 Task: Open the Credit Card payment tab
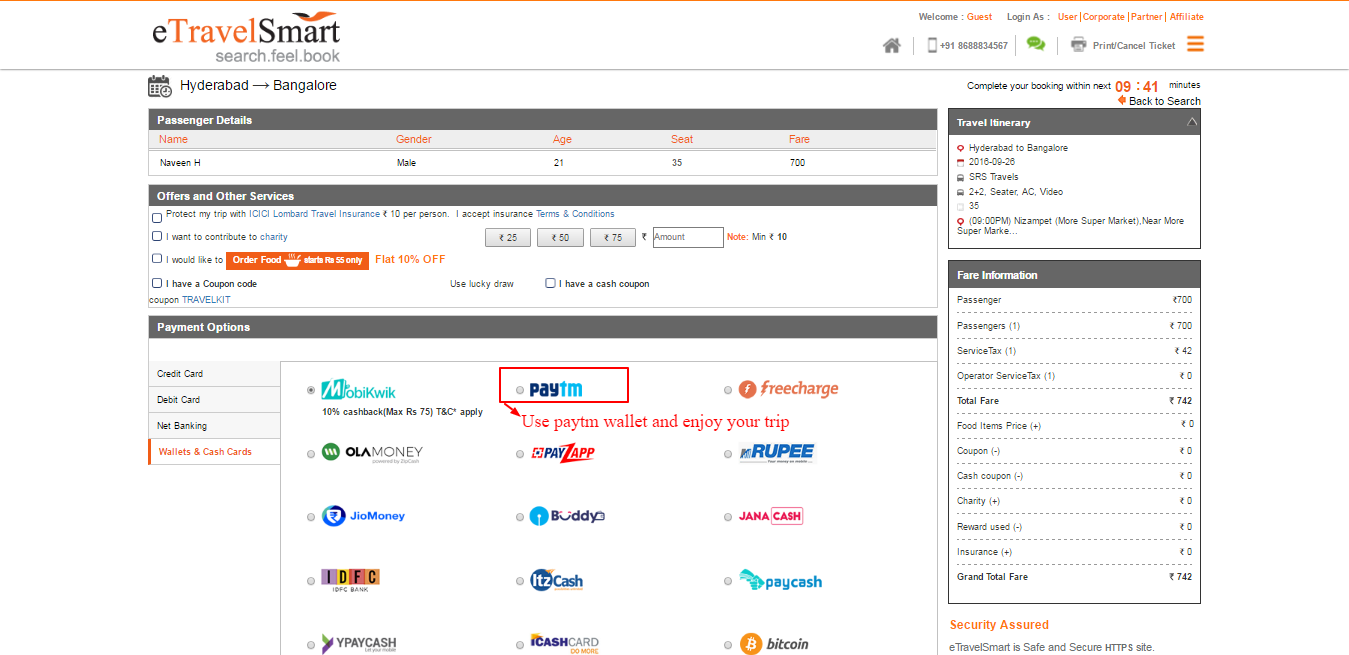pyautogui.click(x=214, y=374)
